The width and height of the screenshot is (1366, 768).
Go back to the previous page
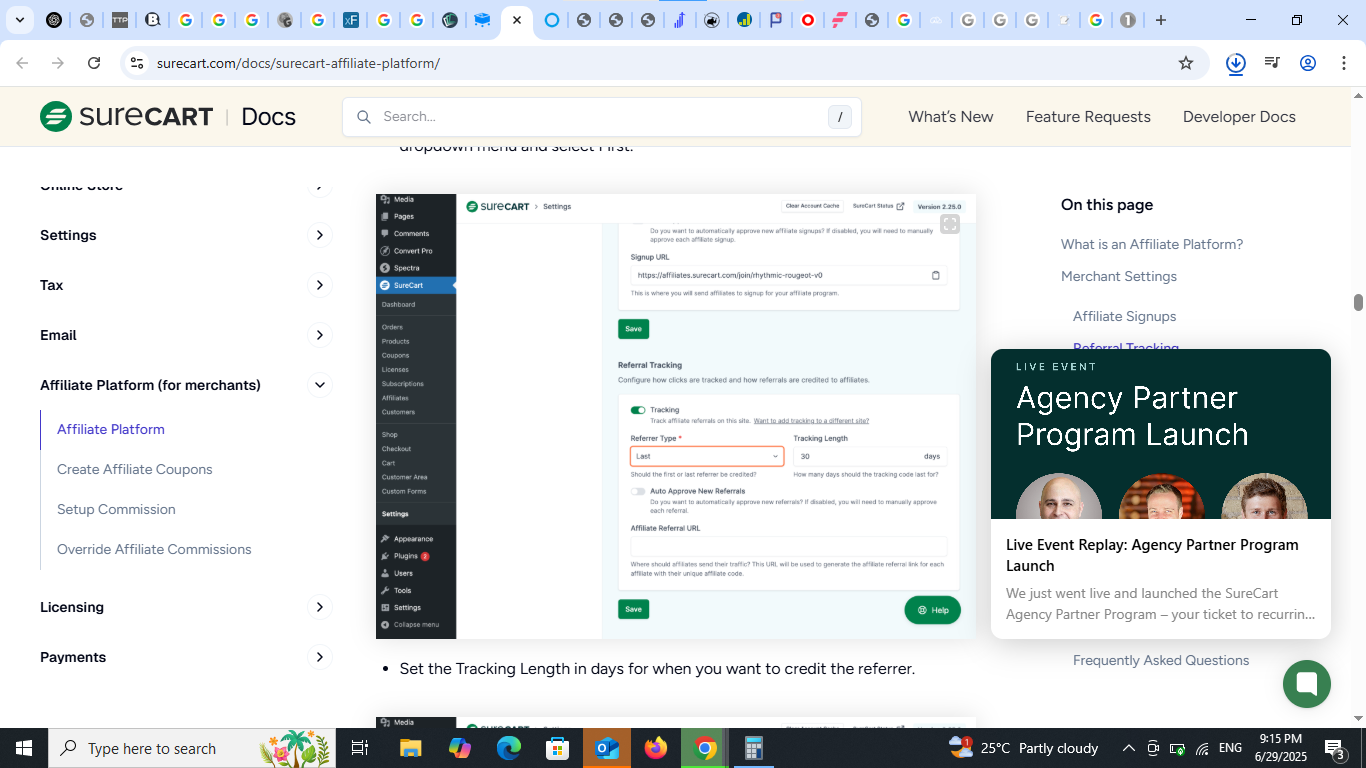pos(22,63)
